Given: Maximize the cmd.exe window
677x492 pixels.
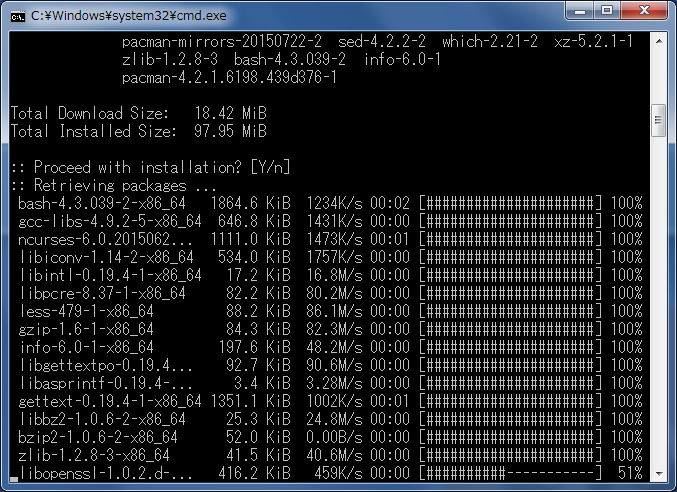Looking at the screenshot, I should (x=607, y=10).
